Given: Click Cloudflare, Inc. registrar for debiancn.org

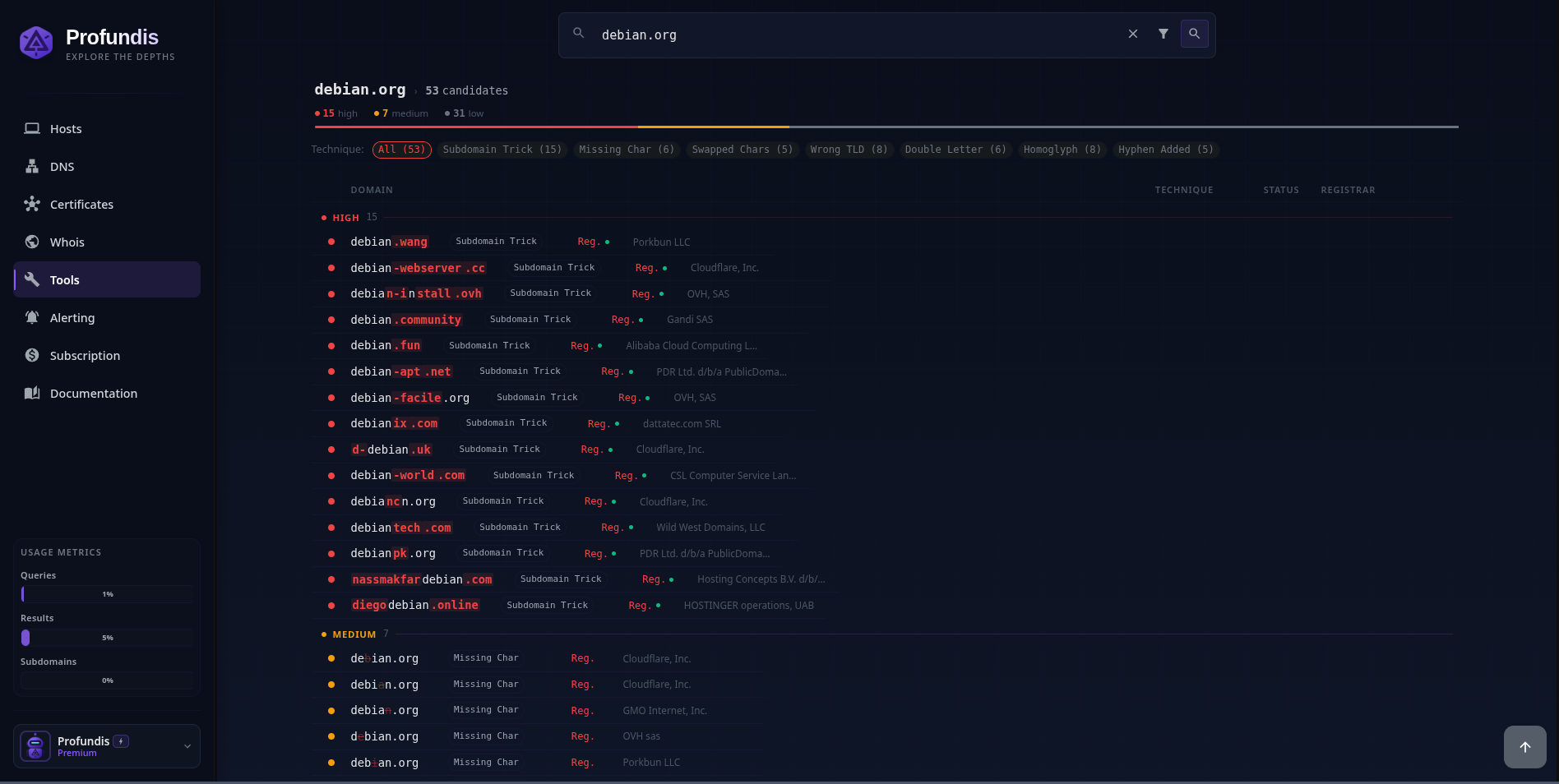Looking at the screenshot, I should pos(673,501).
